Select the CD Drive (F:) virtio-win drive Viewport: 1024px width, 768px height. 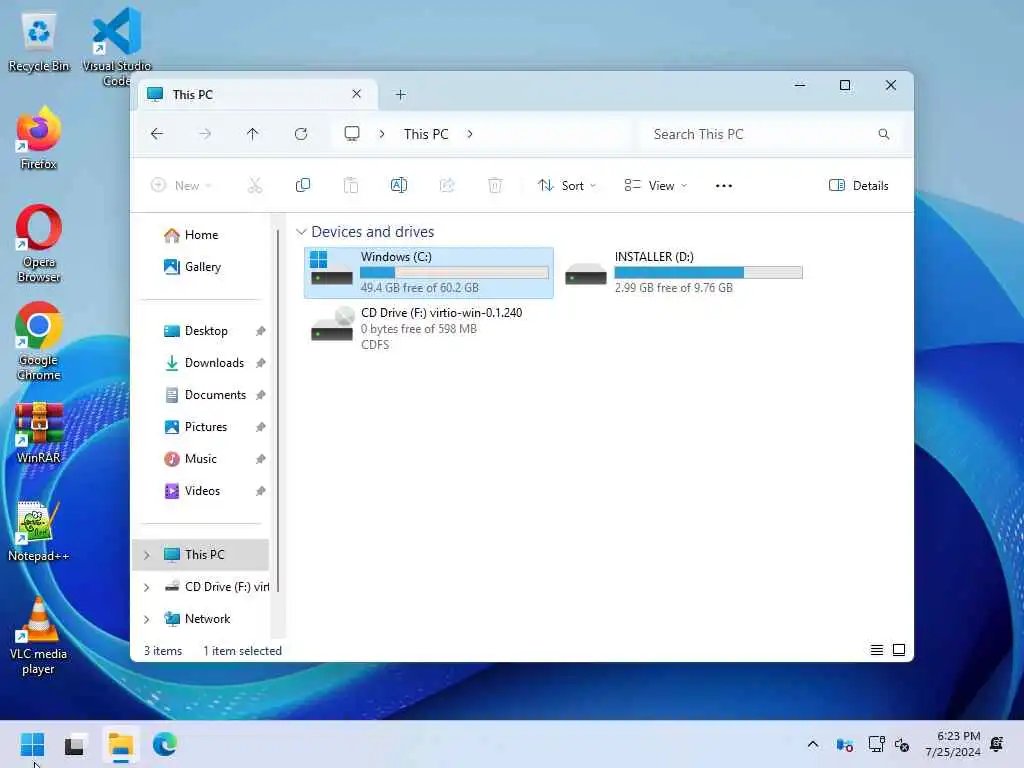click(428, 328)
